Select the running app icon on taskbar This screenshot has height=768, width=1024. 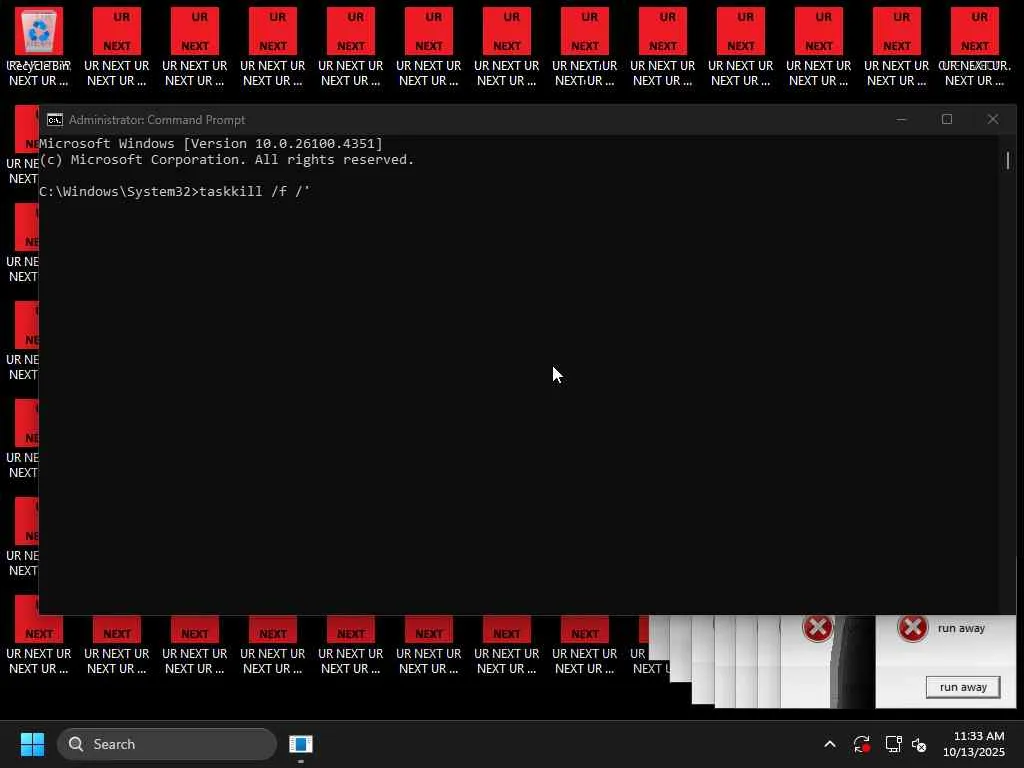[x=300, y=744]
